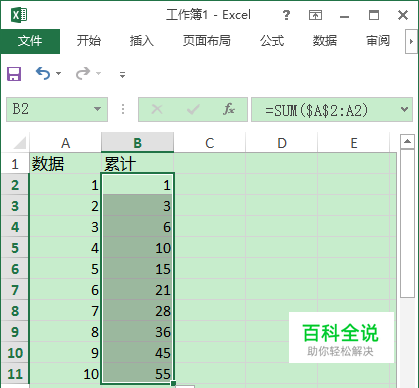Select row 8 header
The width and height of the screenshot is (419, 388).
click(15, 311)
